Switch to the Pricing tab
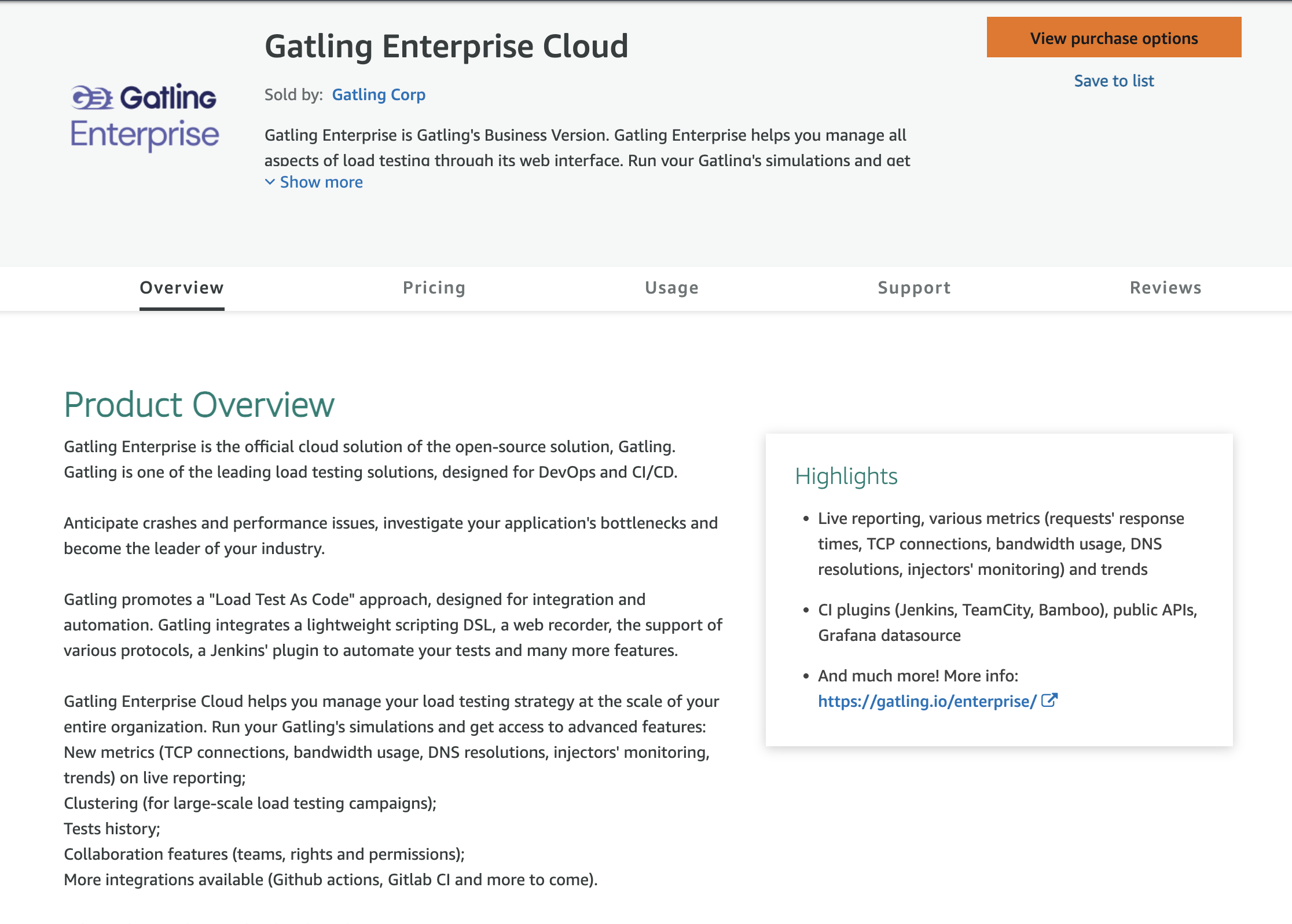The image size is (1292, 924). tap(434, 288)
